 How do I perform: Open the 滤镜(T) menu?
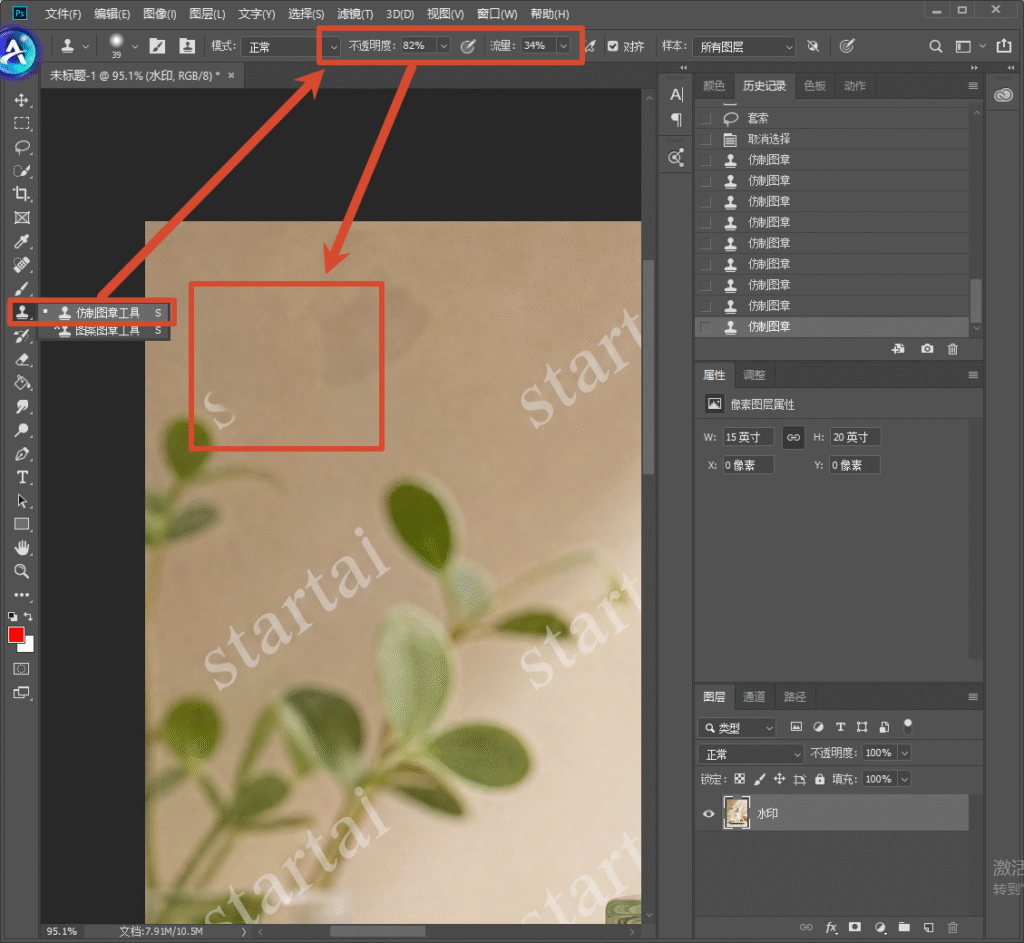point(355,14)
